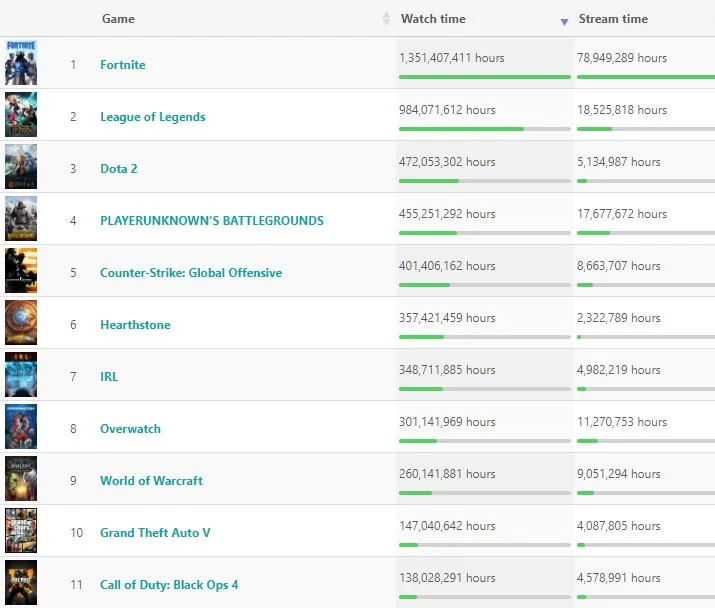The image size is (715, 608).
Task: Click the Hearthstone cover thumbnail
Action: point(21,322)
